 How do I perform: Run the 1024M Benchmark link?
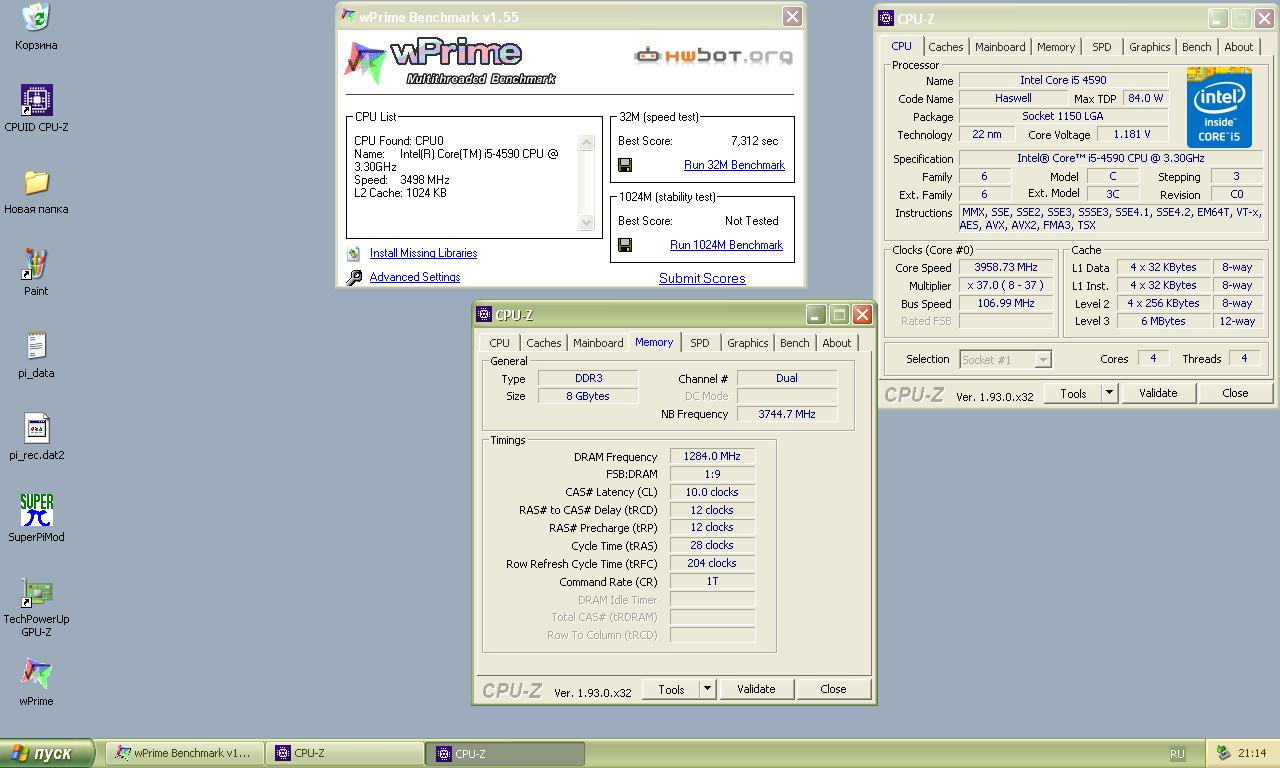coord(726,245)
